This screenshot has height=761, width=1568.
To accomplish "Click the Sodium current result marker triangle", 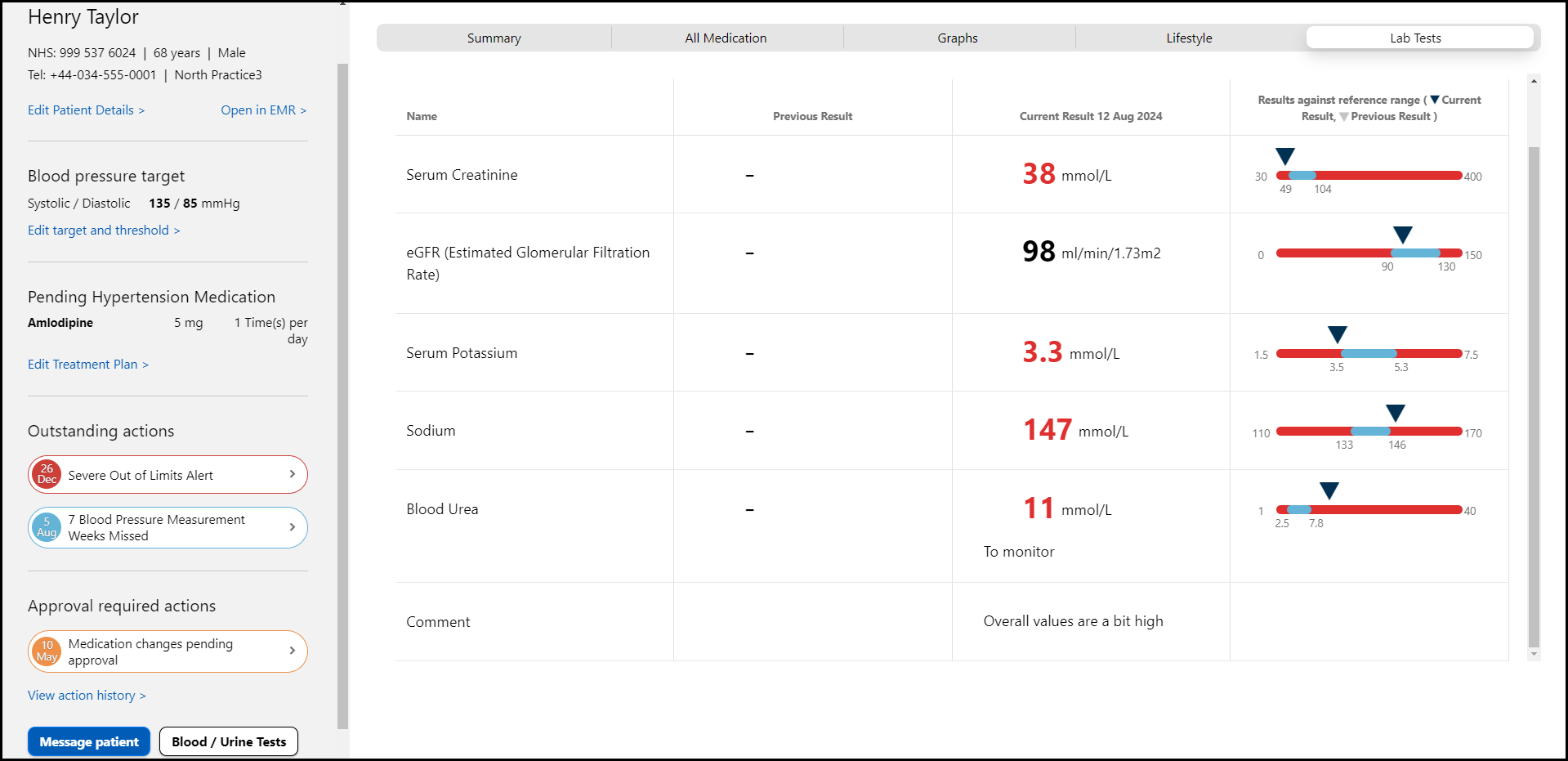I will tap(1396, 412).
